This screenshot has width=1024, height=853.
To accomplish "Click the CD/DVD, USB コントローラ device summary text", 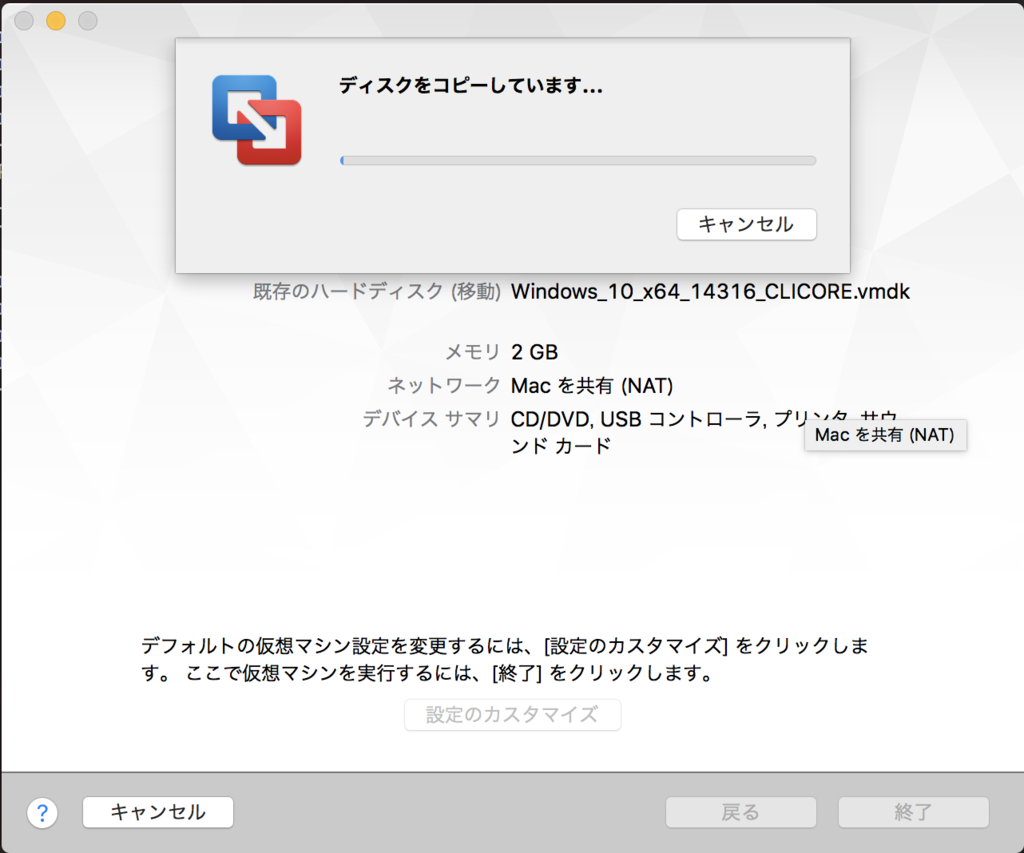I will click(x=704, y=432).
